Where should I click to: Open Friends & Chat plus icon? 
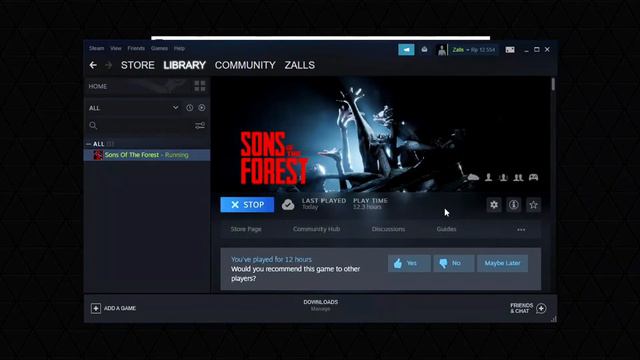[x=541, y=308]
